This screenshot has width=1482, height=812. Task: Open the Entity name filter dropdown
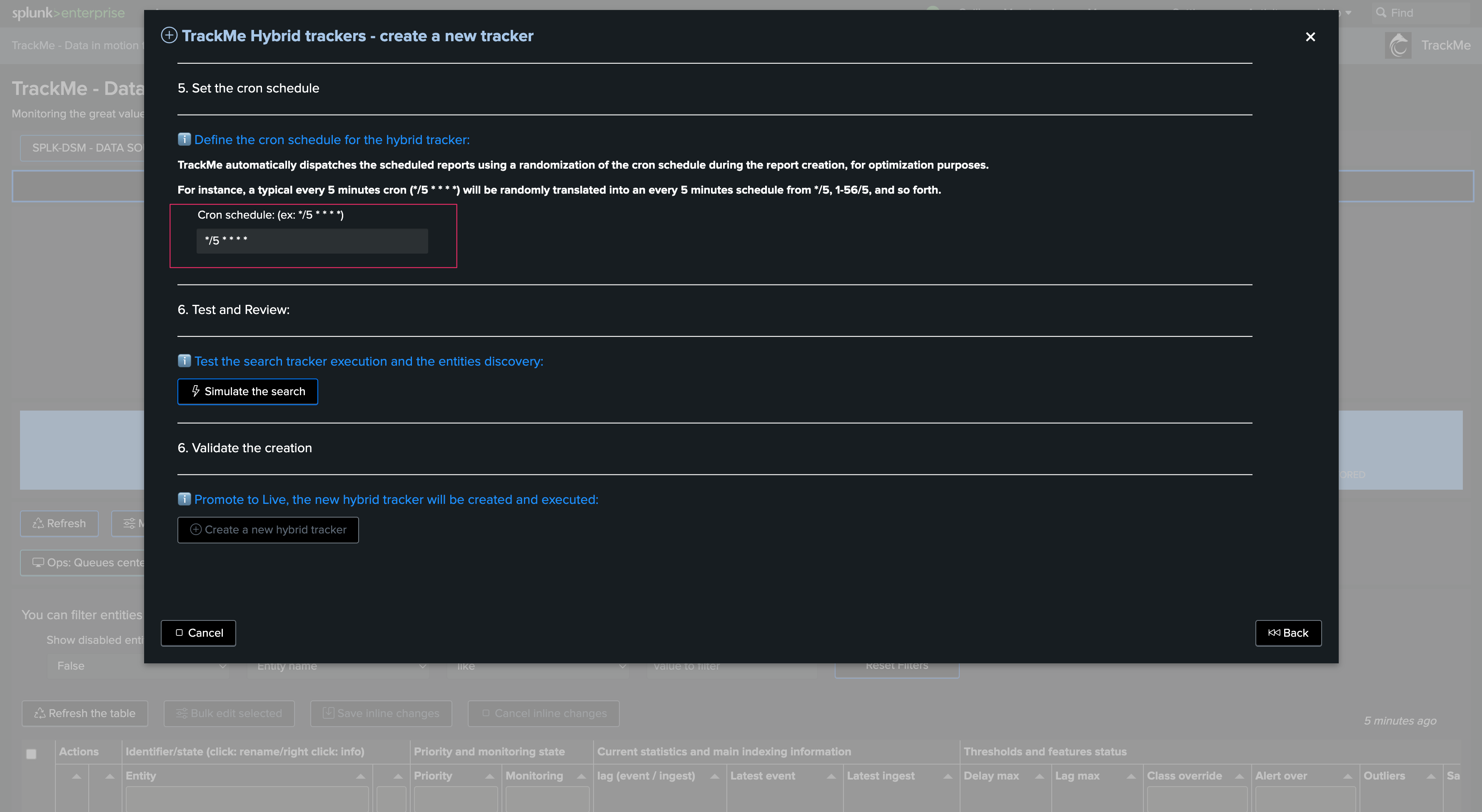(x=338, y=666)
